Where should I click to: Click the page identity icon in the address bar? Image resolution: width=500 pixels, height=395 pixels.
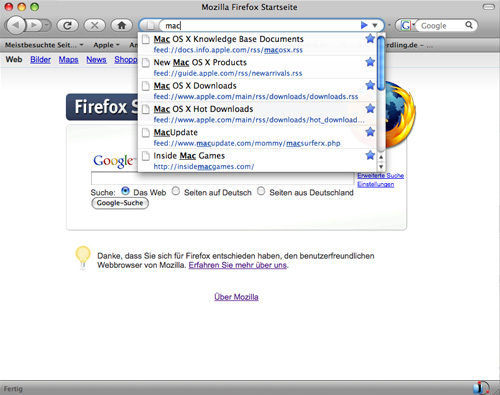point(151,25)
